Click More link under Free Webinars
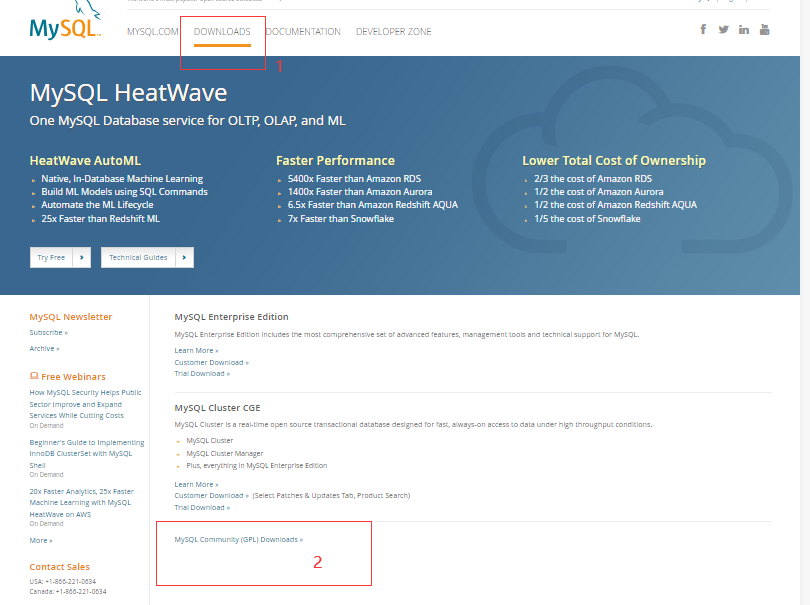Image resolution: width=810 pixels, height=605 pixels. pos(41,540)
